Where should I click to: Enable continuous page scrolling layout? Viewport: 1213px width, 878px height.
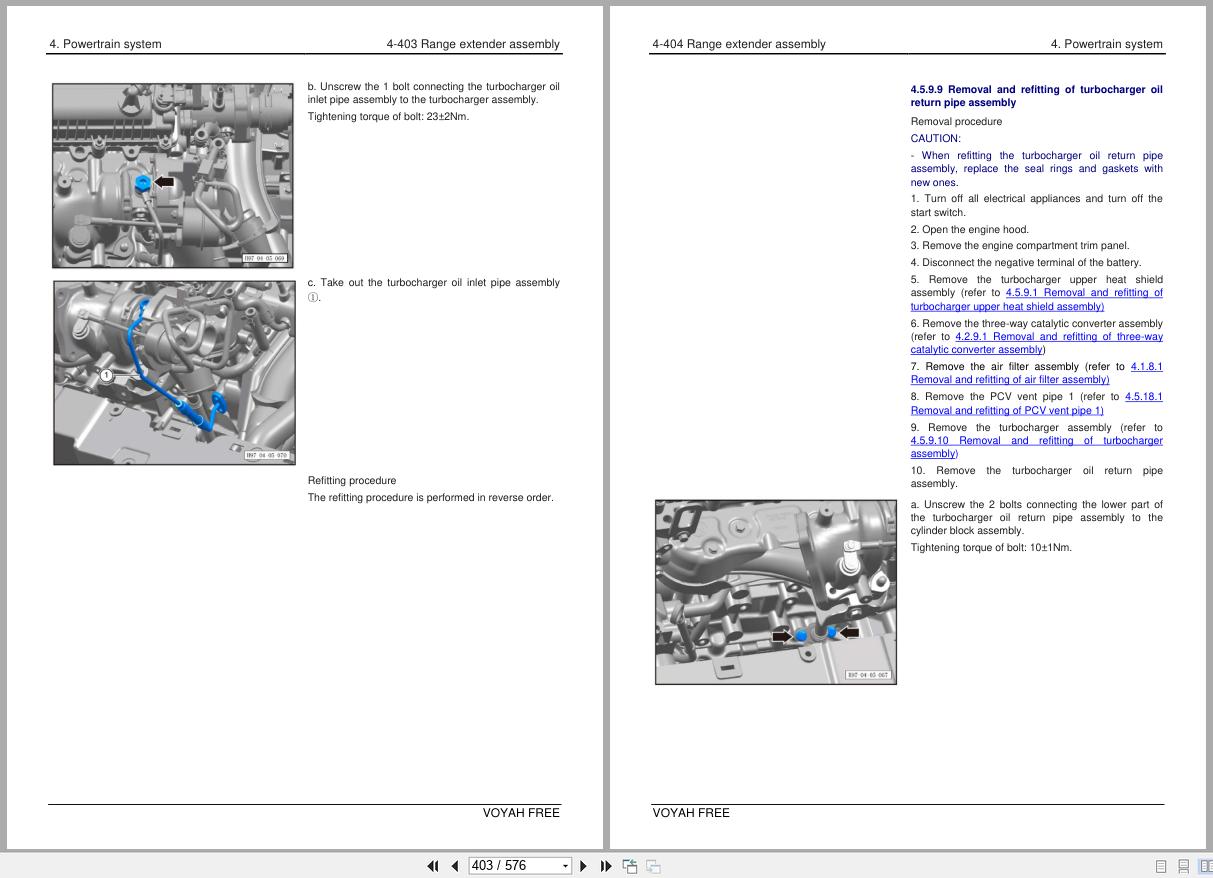1183,866
